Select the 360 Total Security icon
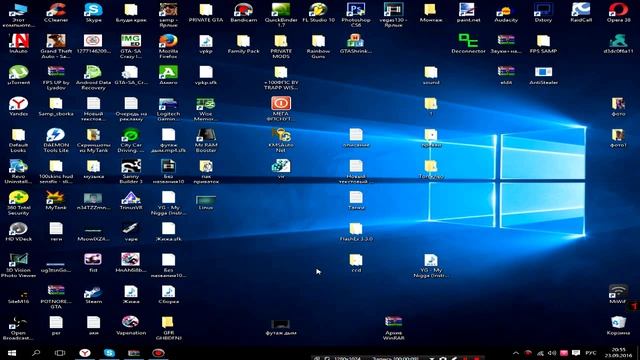Image resolution: width=640 pixels, height=360 pixels. point(18,203)
